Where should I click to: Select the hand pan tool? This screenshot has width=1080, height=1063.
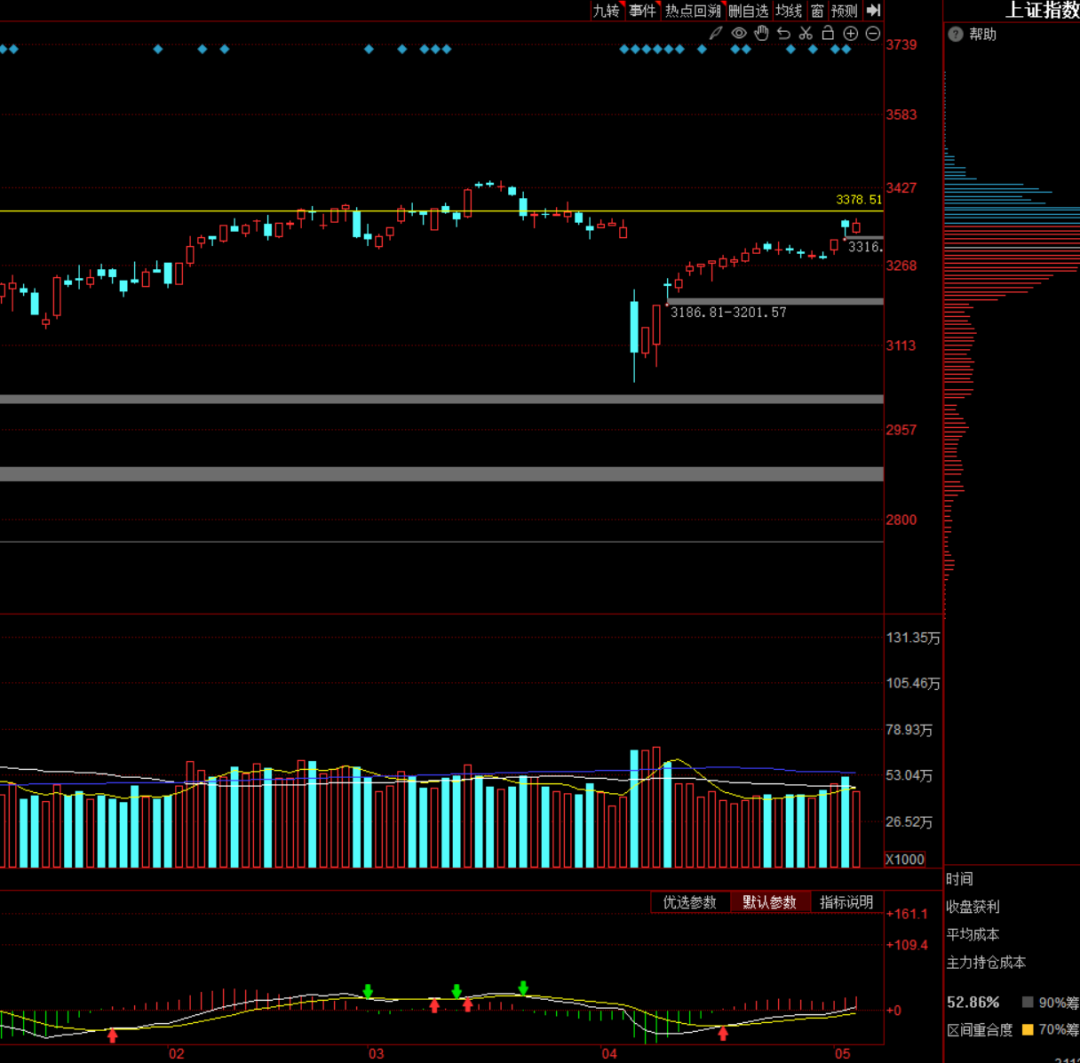point(761,34)
